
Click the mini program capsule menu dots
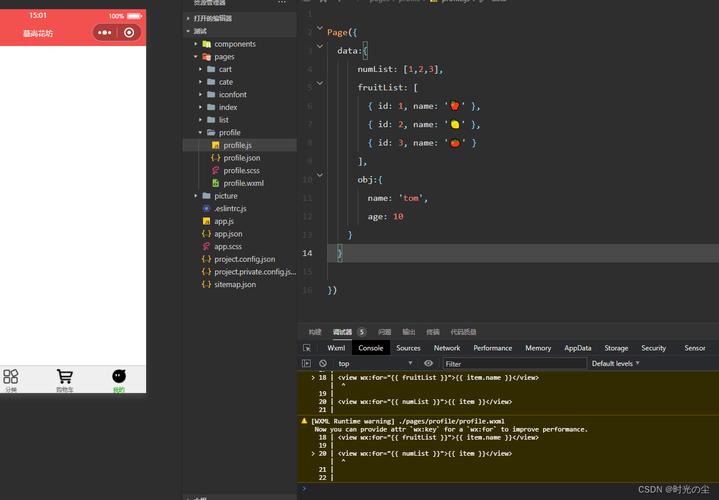pos(105,32)
